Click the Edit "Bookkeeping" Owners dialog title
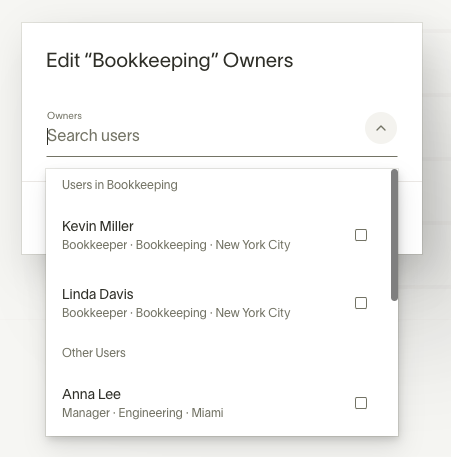 coord(170,61)
